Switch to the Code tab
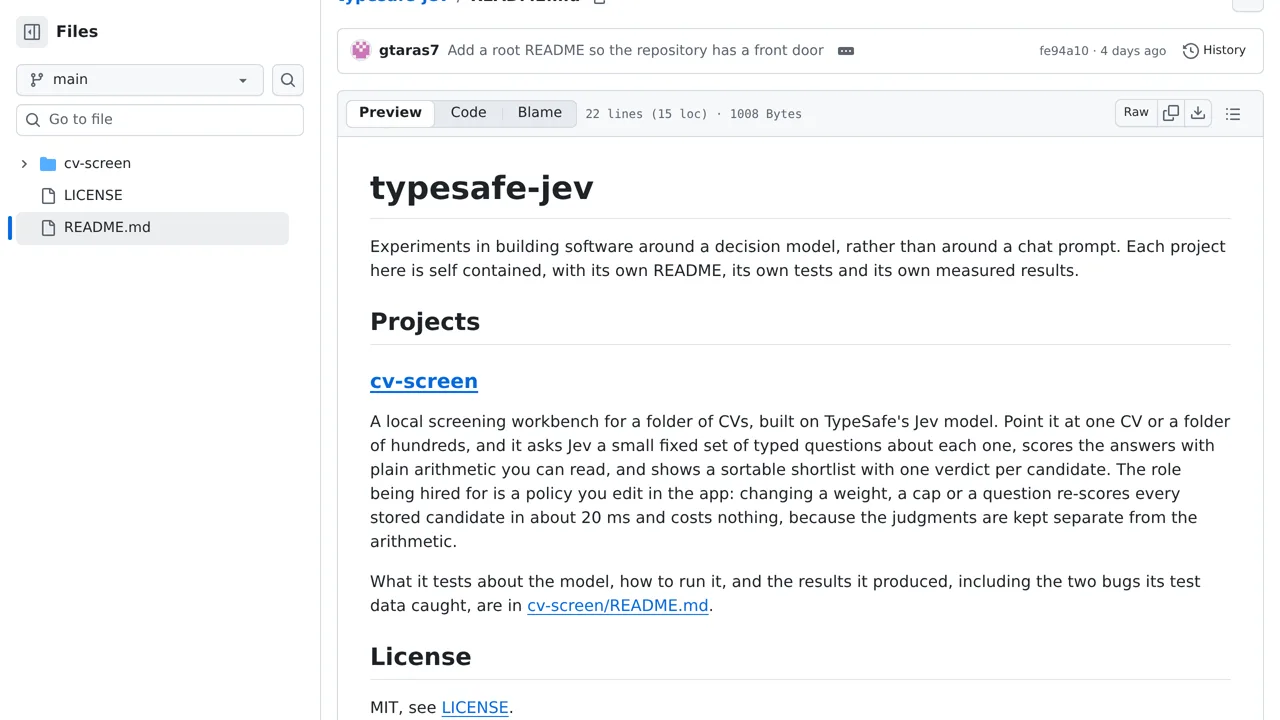 (468, 113)
